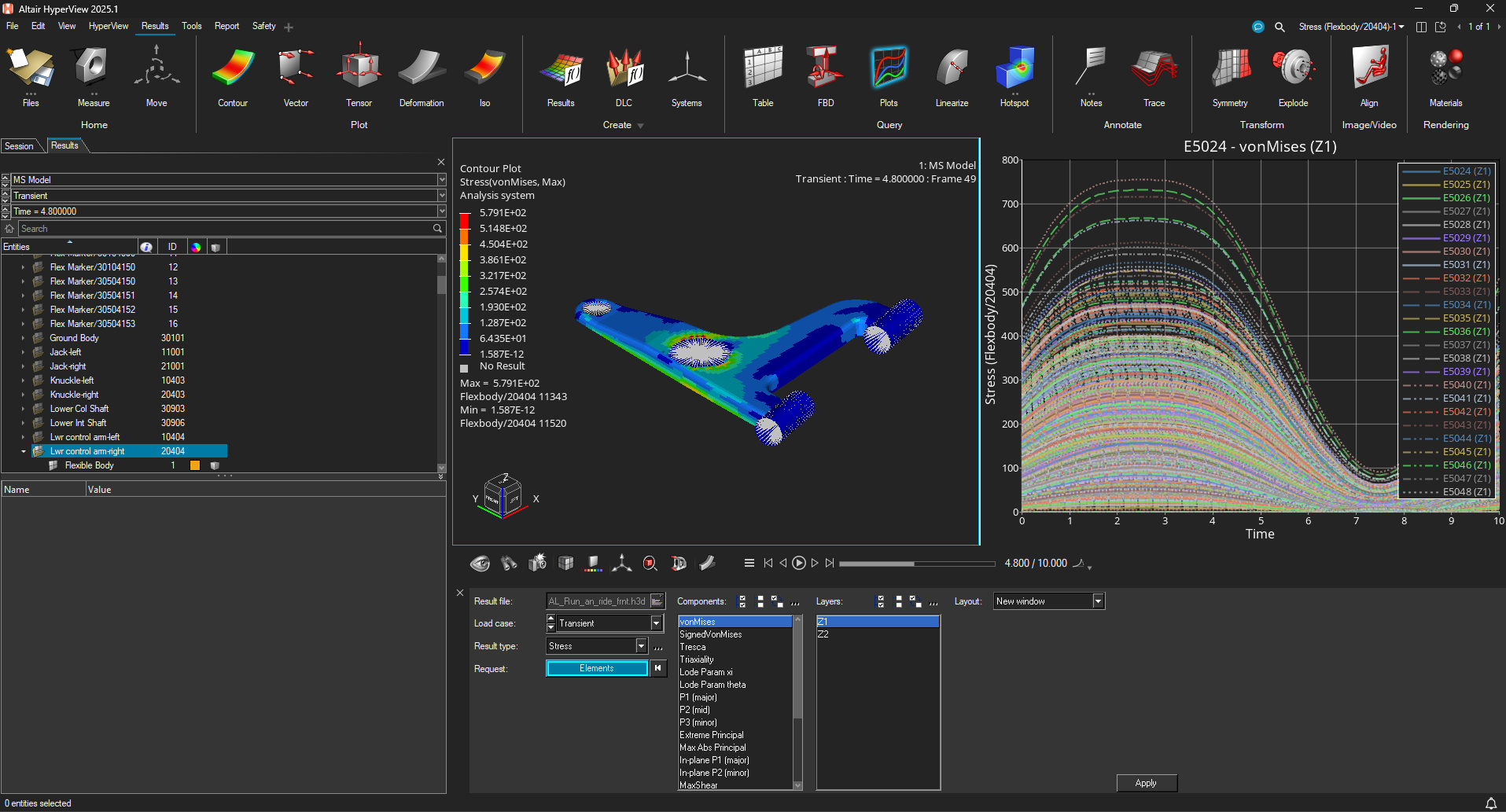
Task: Open the Hotspot finder tool
Action: (1014, 77)
